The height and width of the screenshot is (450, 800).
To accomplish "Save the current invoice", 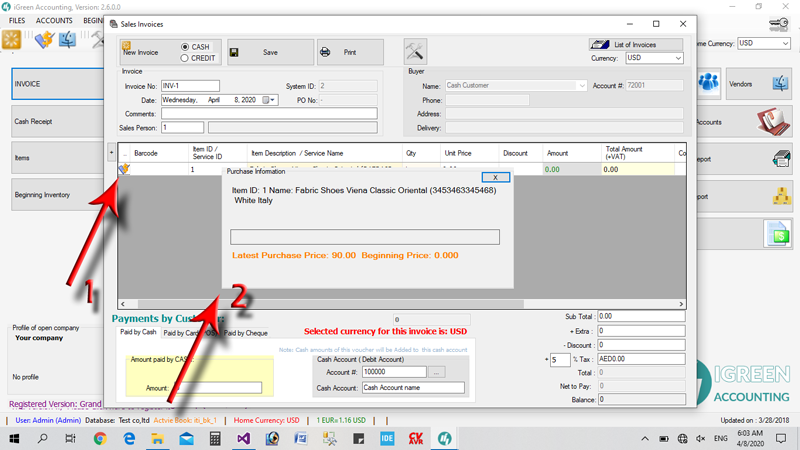I will coord(270,52).
